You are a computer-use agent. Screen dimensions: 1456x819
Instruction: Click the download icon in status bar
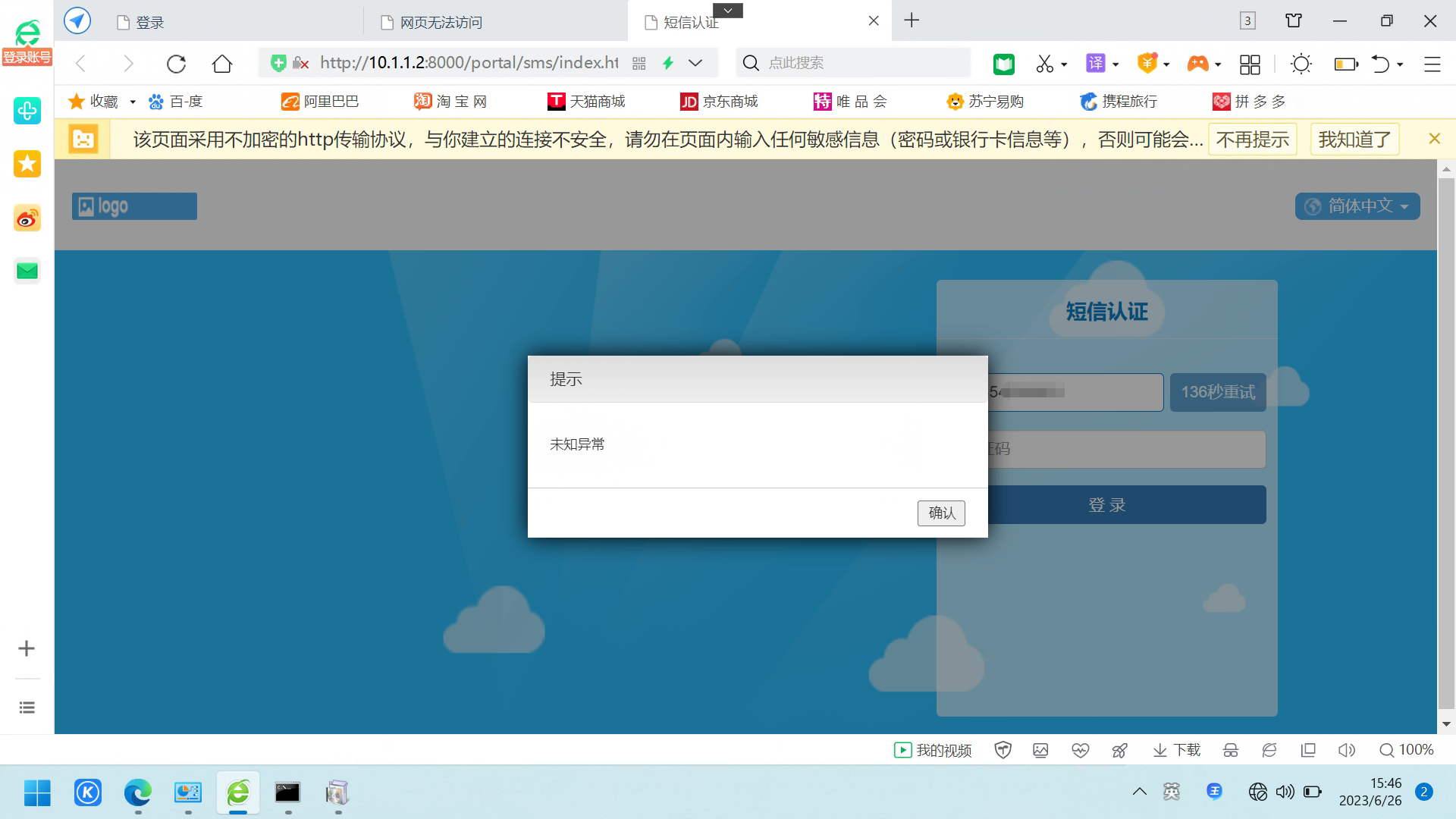(x=1177, y=750)
